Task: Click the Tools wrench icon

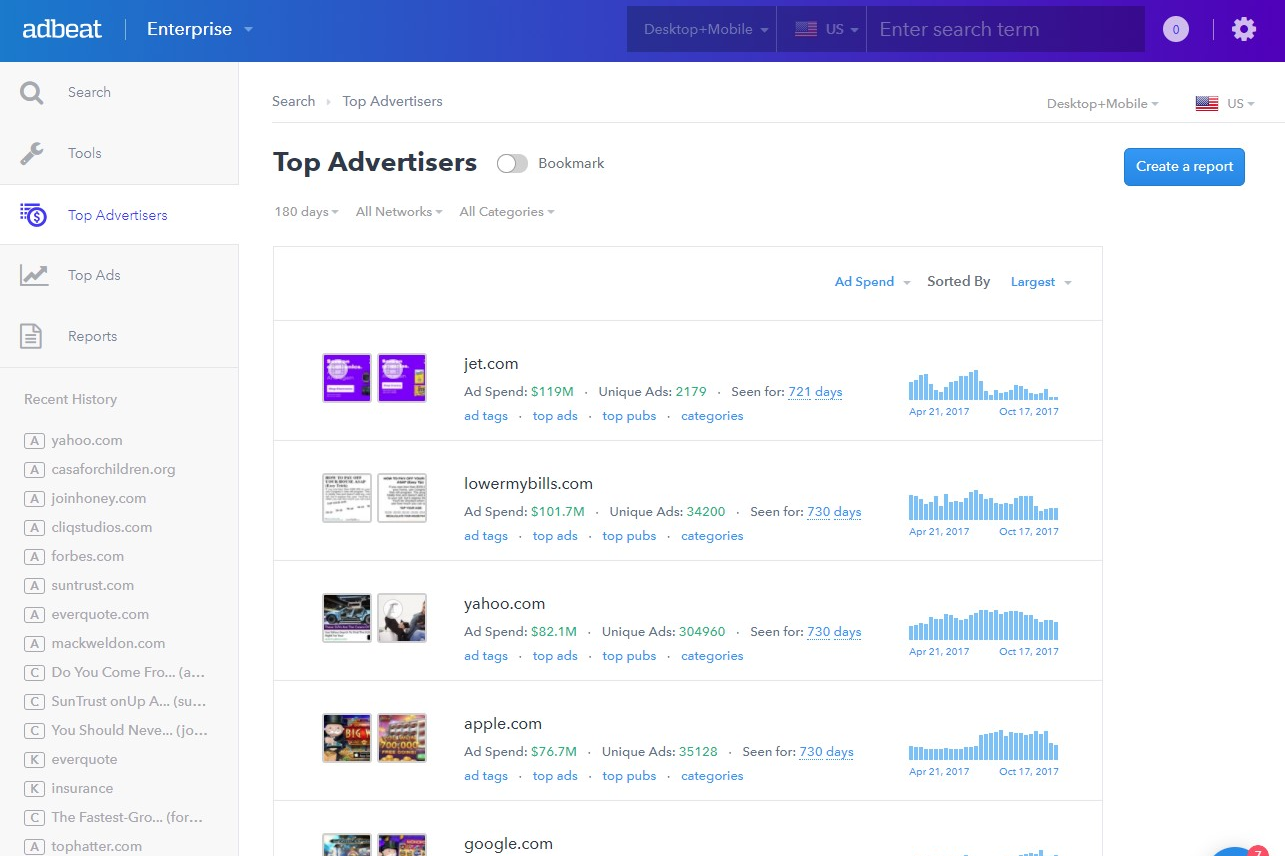Action: coord(32,154)
